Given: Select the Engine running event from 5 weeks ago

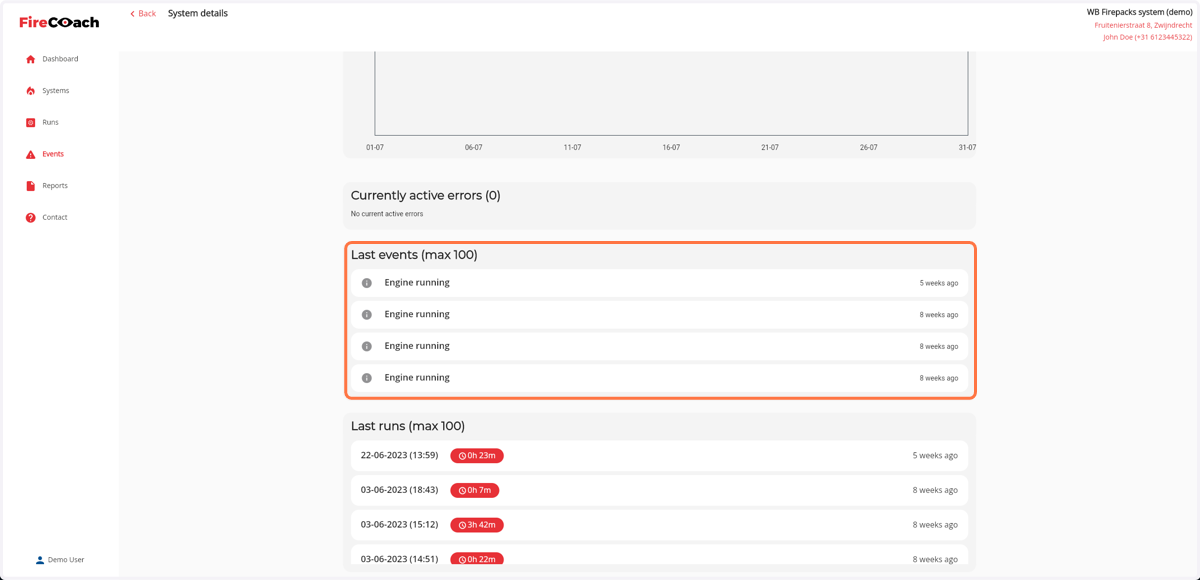Looking at the screenshot, I should click(x=659, y=283).
